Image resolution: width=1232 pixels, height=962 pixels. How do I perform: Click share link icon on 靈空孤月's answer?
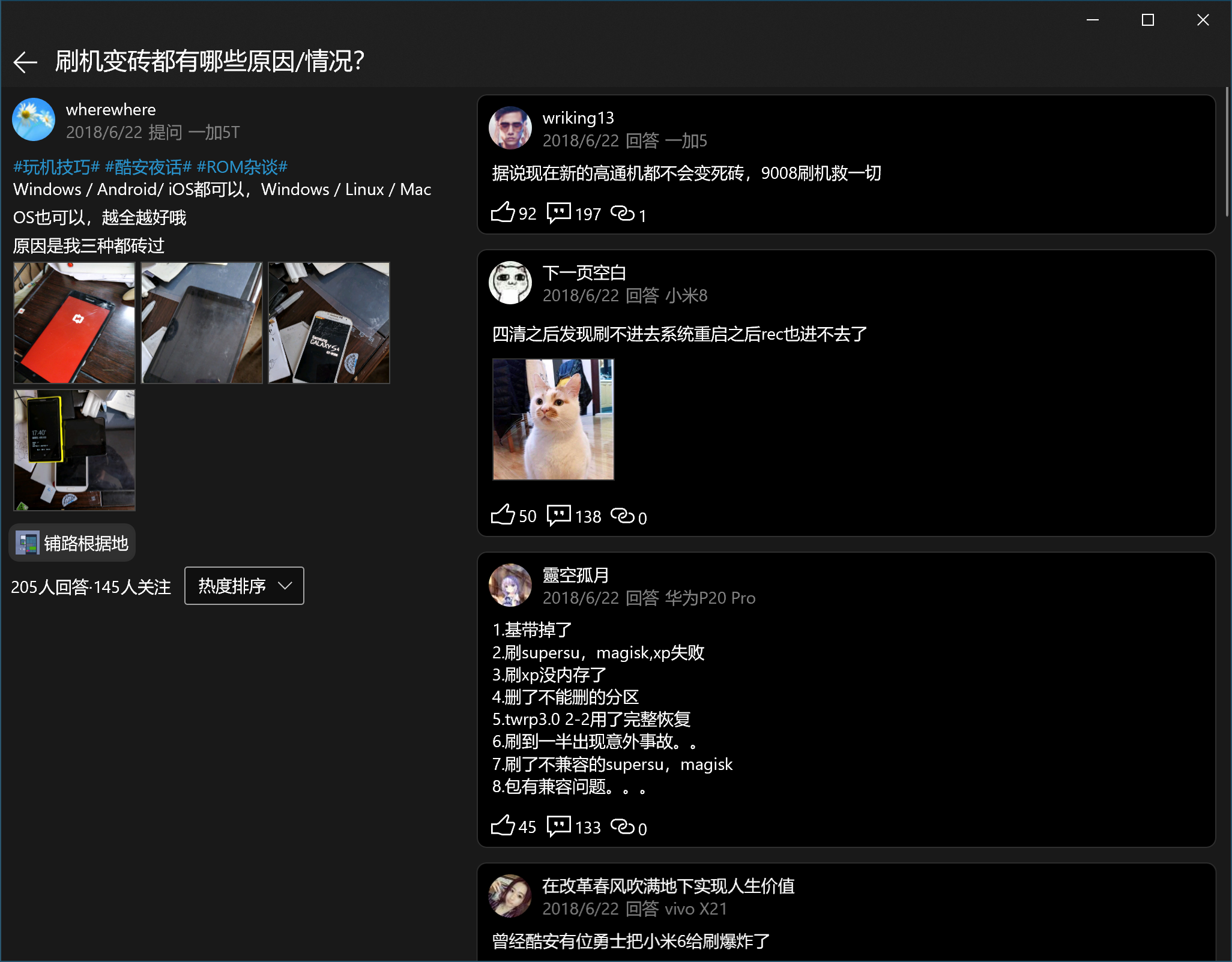(623, 826)
